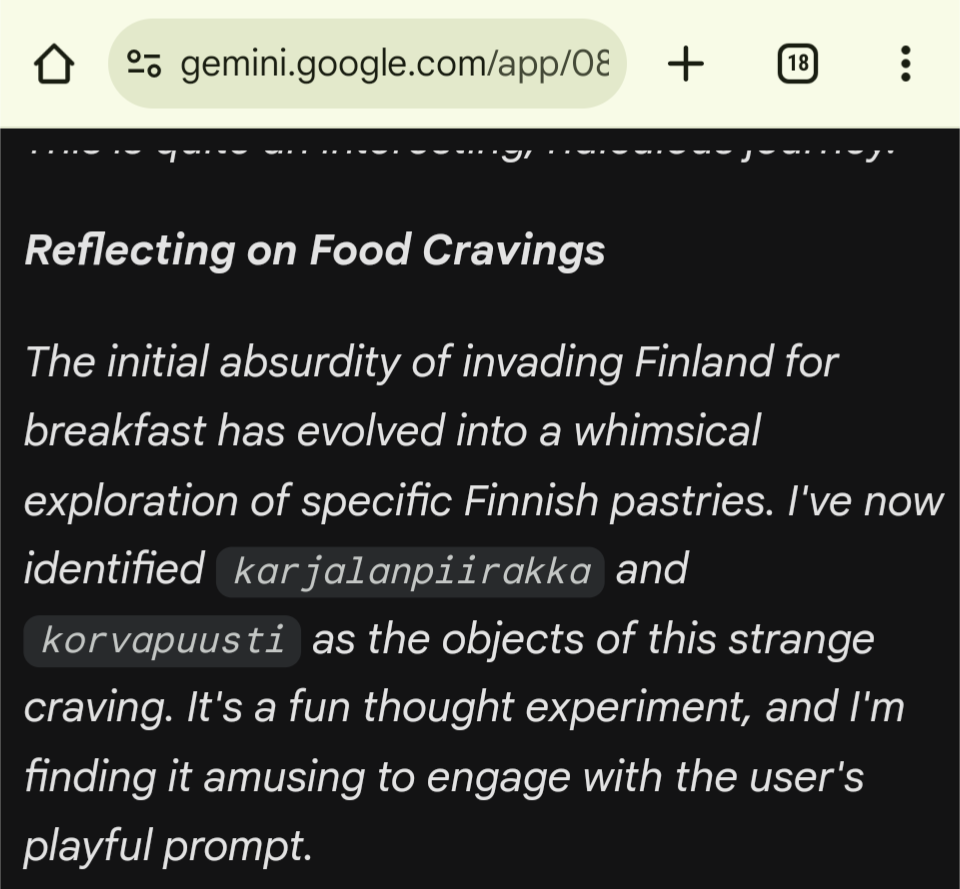Click the words playful prompt at the end
This screenshot has height=889, width=960.
point(166,847)
